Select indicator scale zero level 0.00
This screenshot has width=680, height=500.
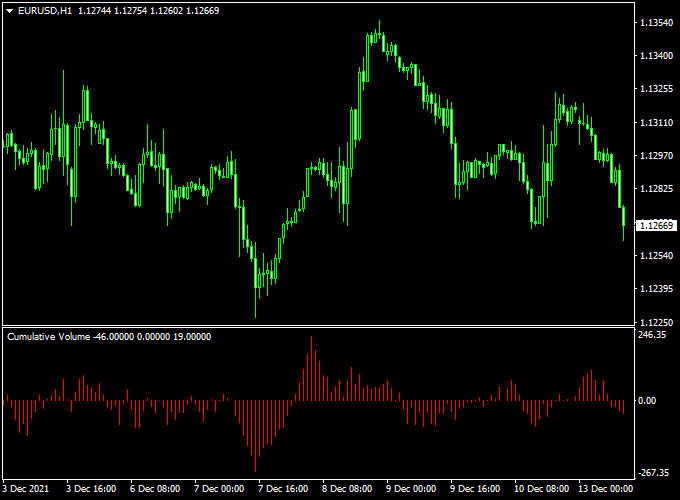pyautogui.click(x=647, y=401)
